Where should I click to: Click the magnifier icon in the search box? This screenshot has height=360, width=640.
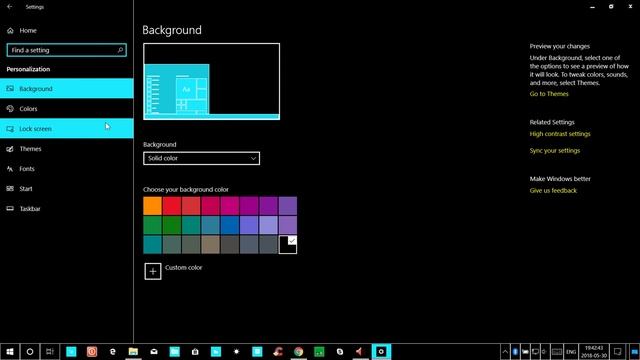(120, 50)
